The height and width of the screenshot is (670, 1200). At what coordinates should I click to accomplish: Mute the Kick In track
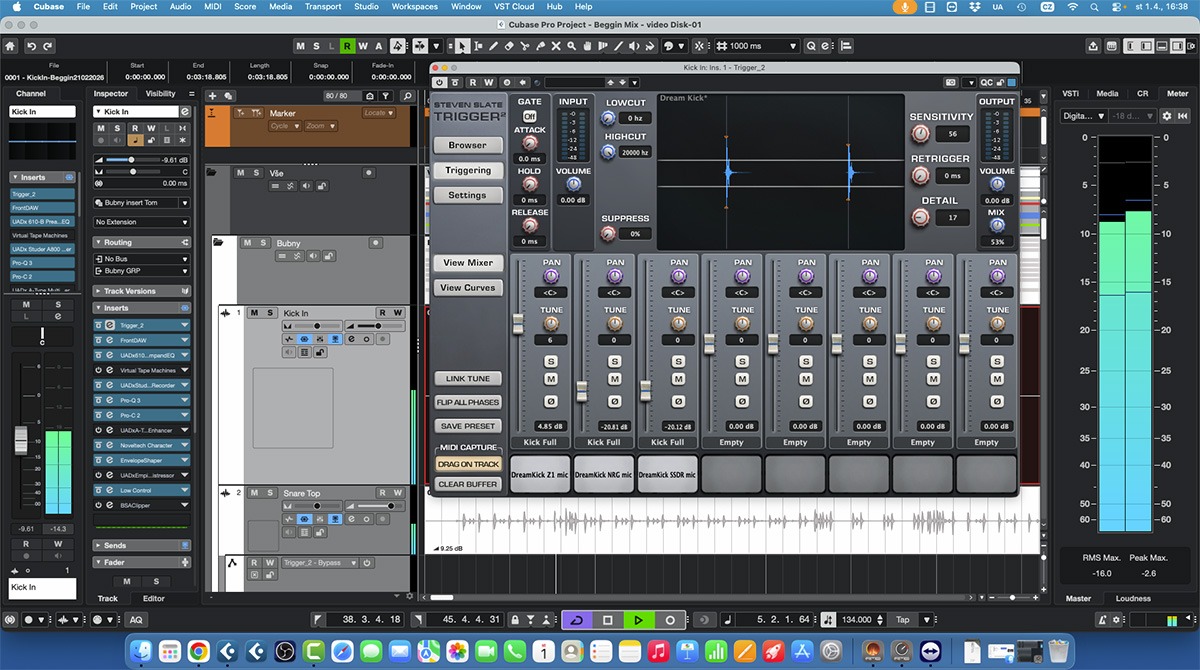[255, 313]
